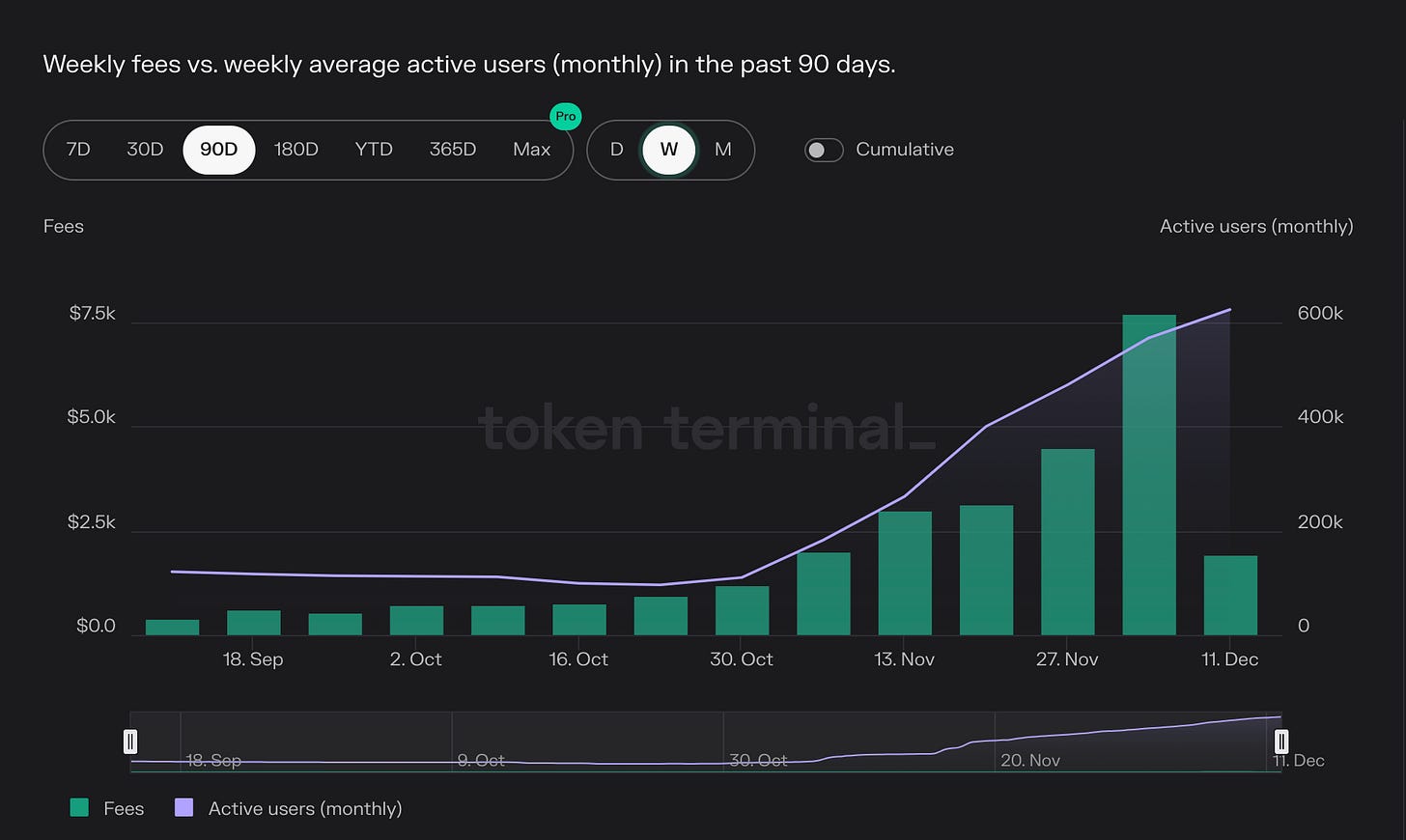Click the 13. Nov x-axis label

pos(904,659)
